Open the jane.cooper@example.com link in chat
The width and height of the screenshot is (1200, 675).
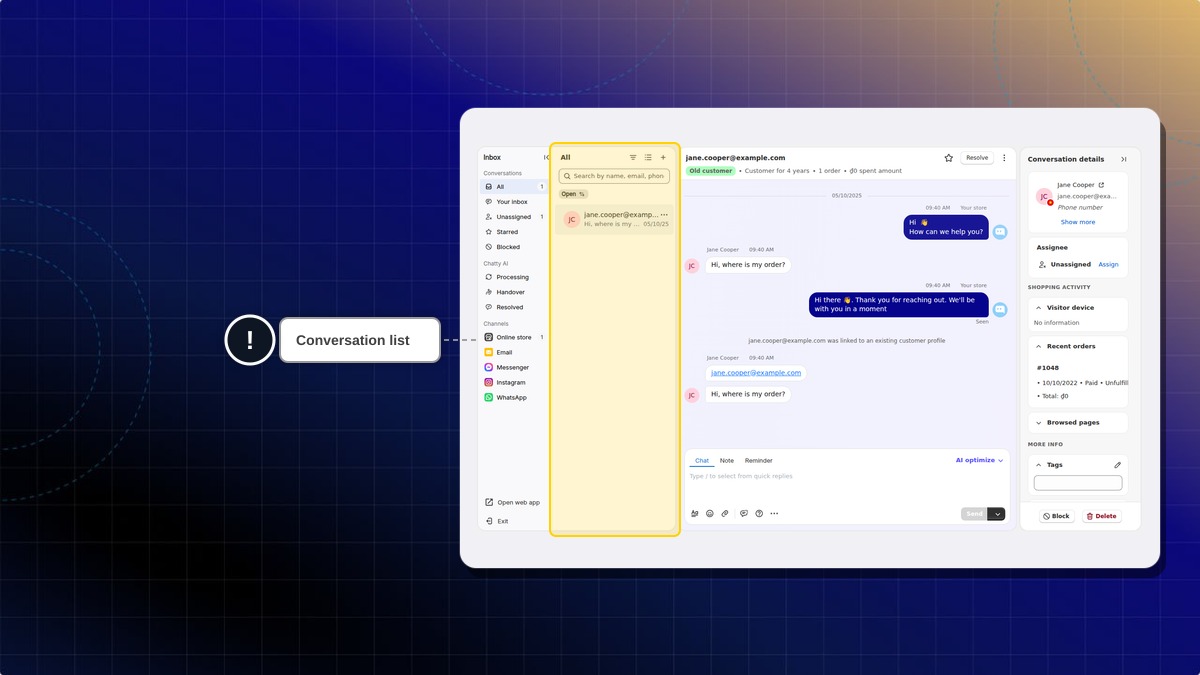(x=756, y=373)
